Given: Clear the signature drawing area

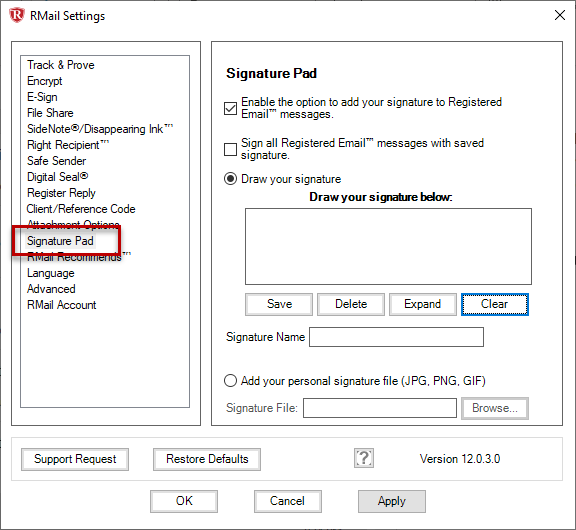Looking at the screenshot, I should coord(495,304).
